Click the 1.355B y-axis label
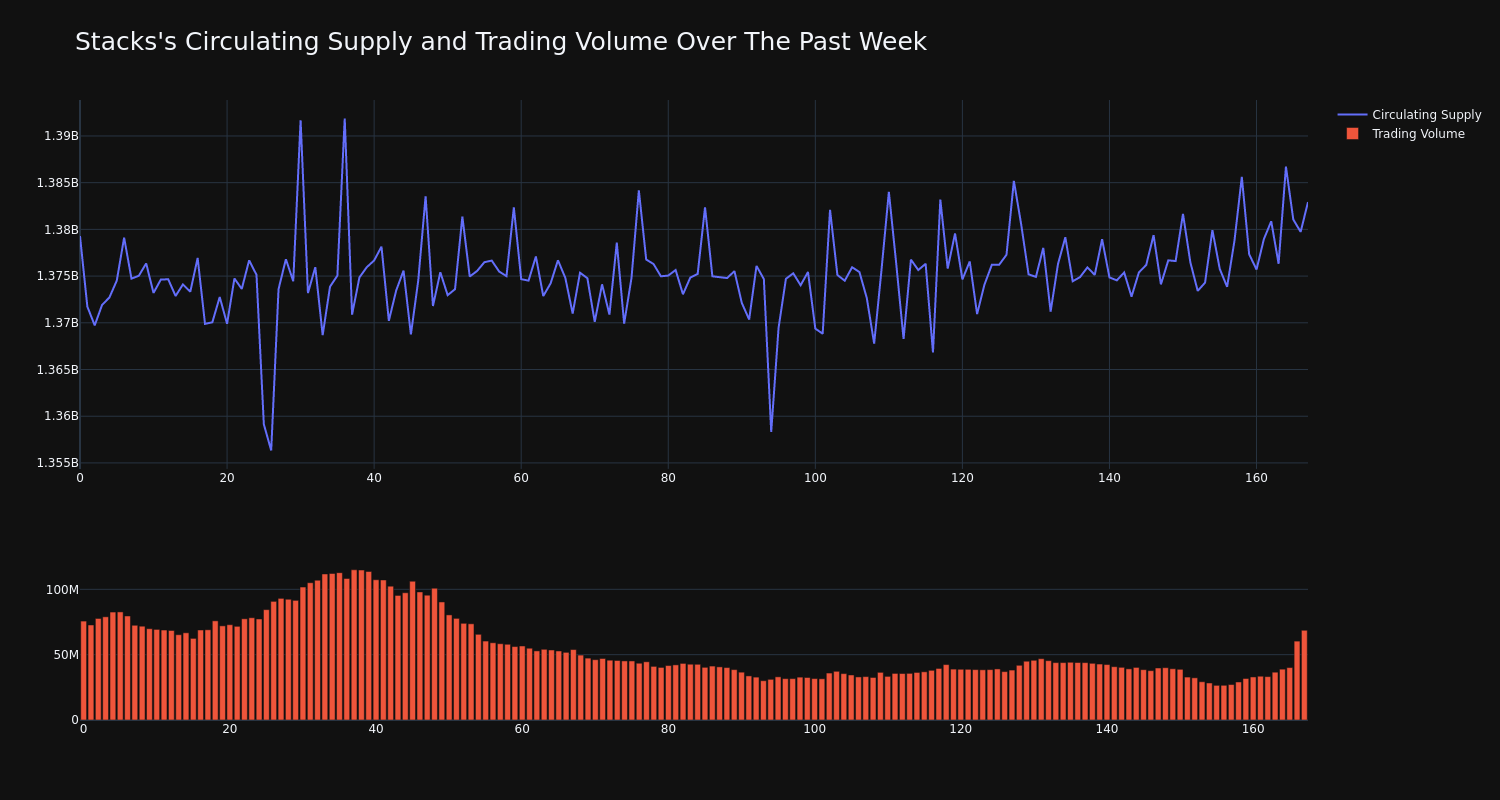This screenshot has height=800, width=1500. 57,463
